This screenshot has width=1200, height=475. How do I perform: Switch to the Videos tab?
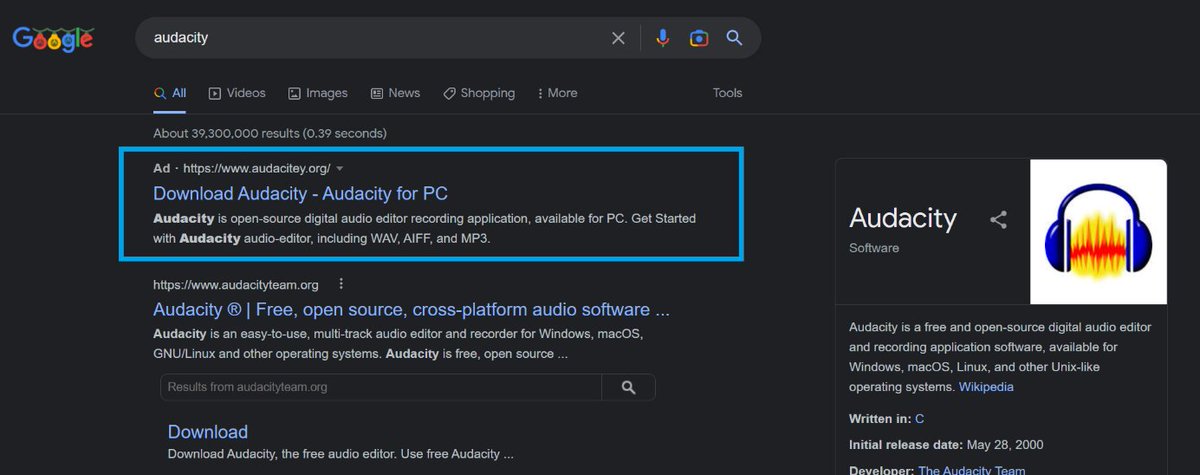237,93
